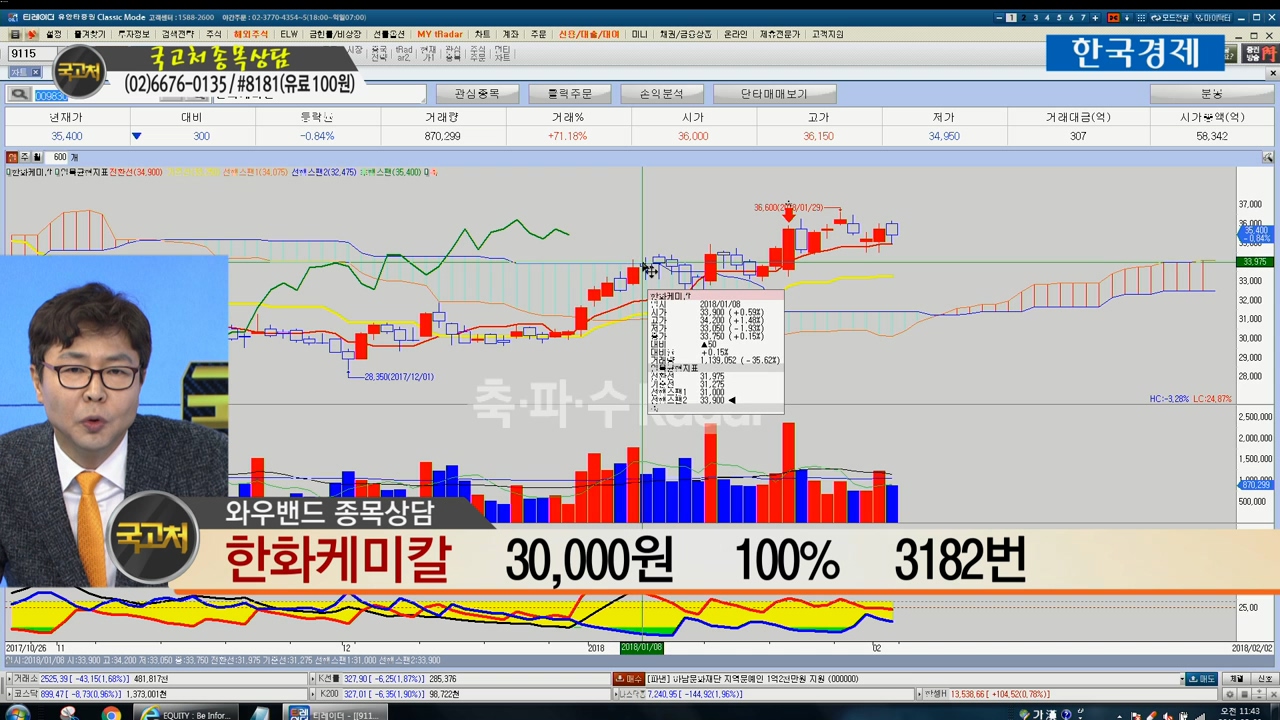This screenshot has height=720, width=1280.
Task: Click the order button beside 관심종목
Action: (569, 94)
